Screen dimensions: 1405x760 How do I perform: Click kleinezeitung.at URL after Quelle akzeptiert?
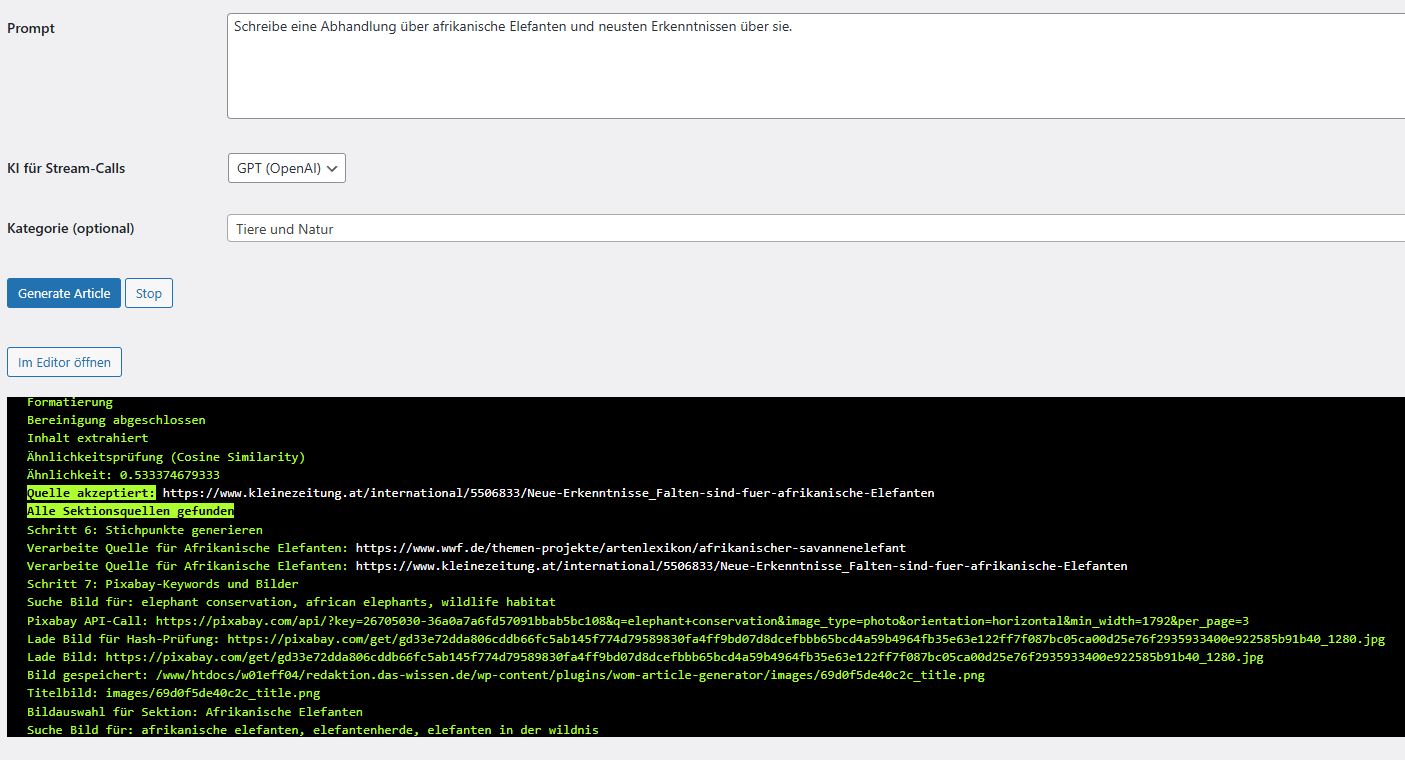tap(548, 493)
